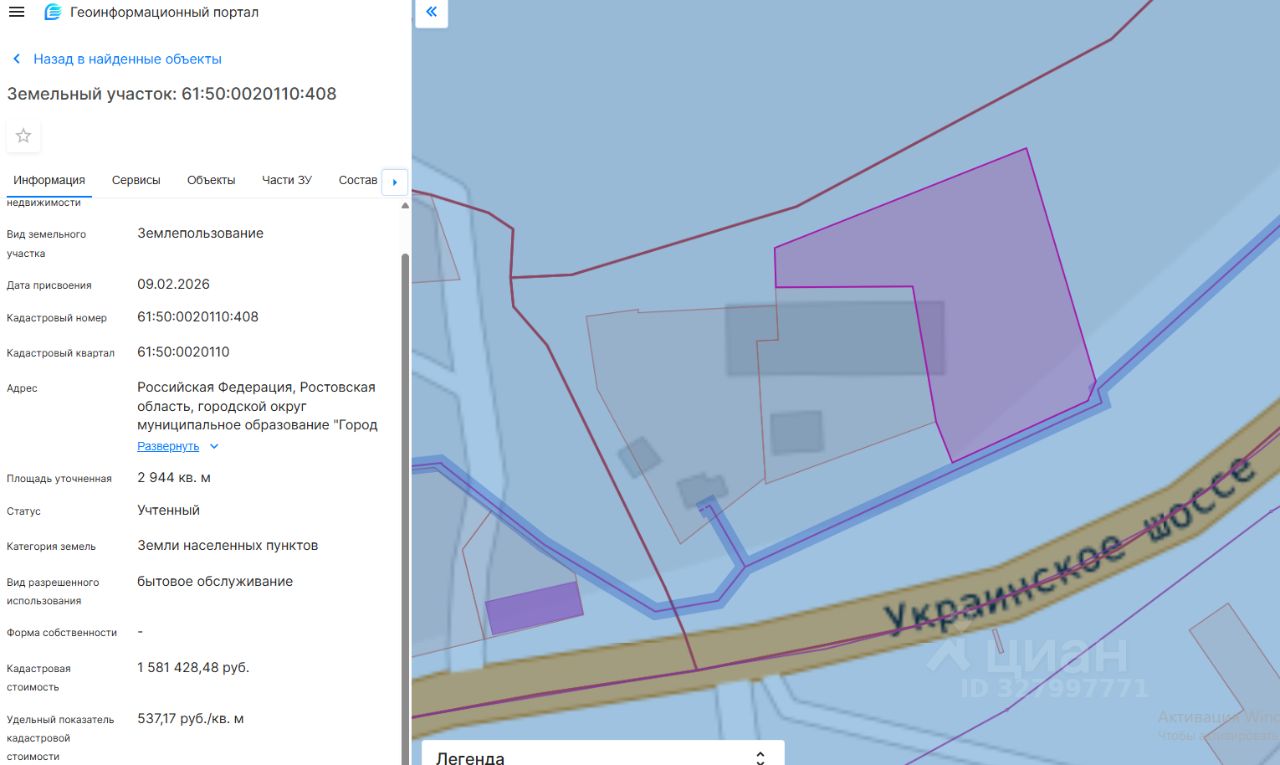The image size is (1280, 765).
Task: Click the Геоинформационный портал title
Action: [164, 12]
